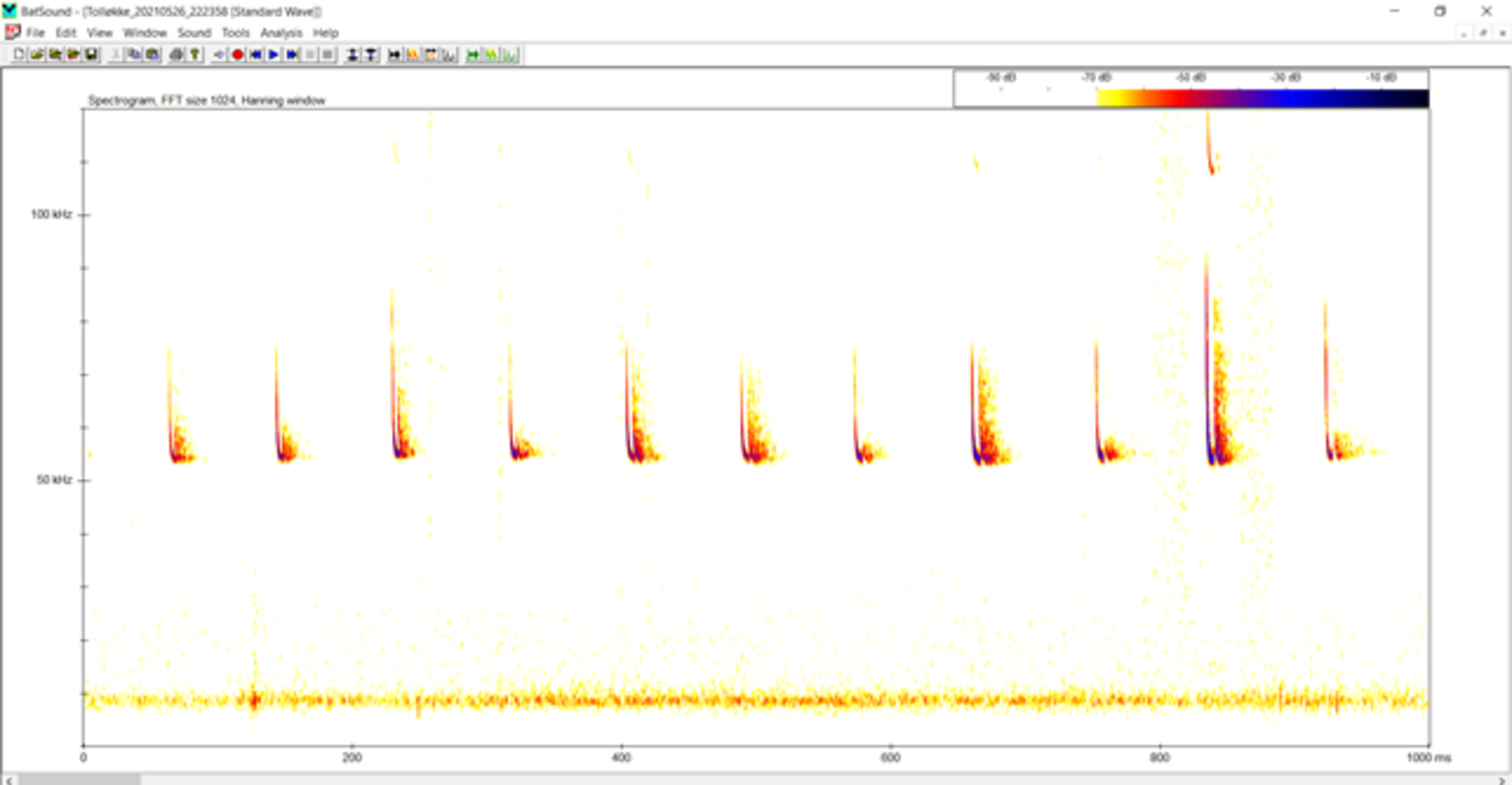Click the Help question mark icon
The width and height of the screenshot is (1512, 785).
[x=194, y=55]
